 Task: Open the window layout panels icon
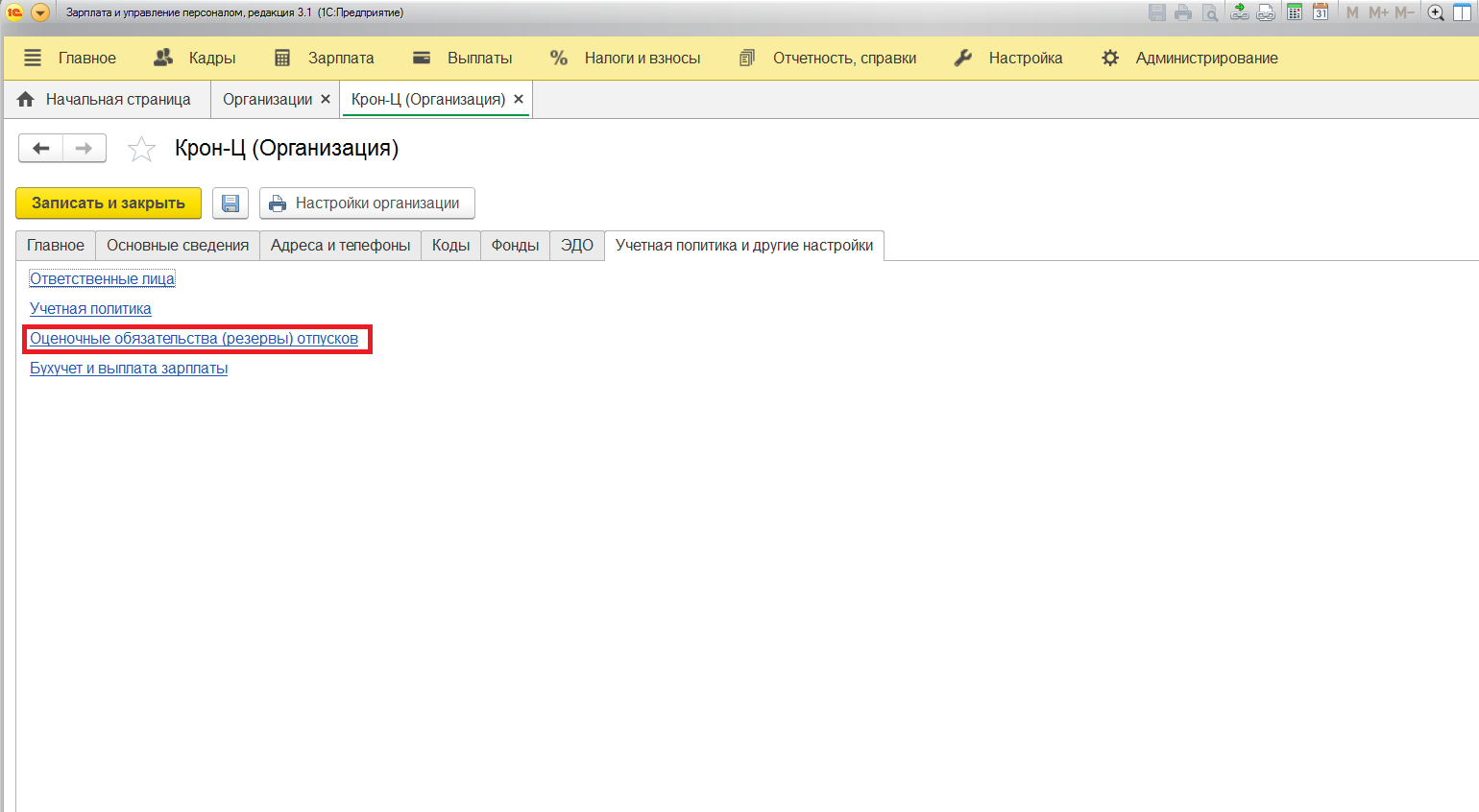click(1462, 12)
